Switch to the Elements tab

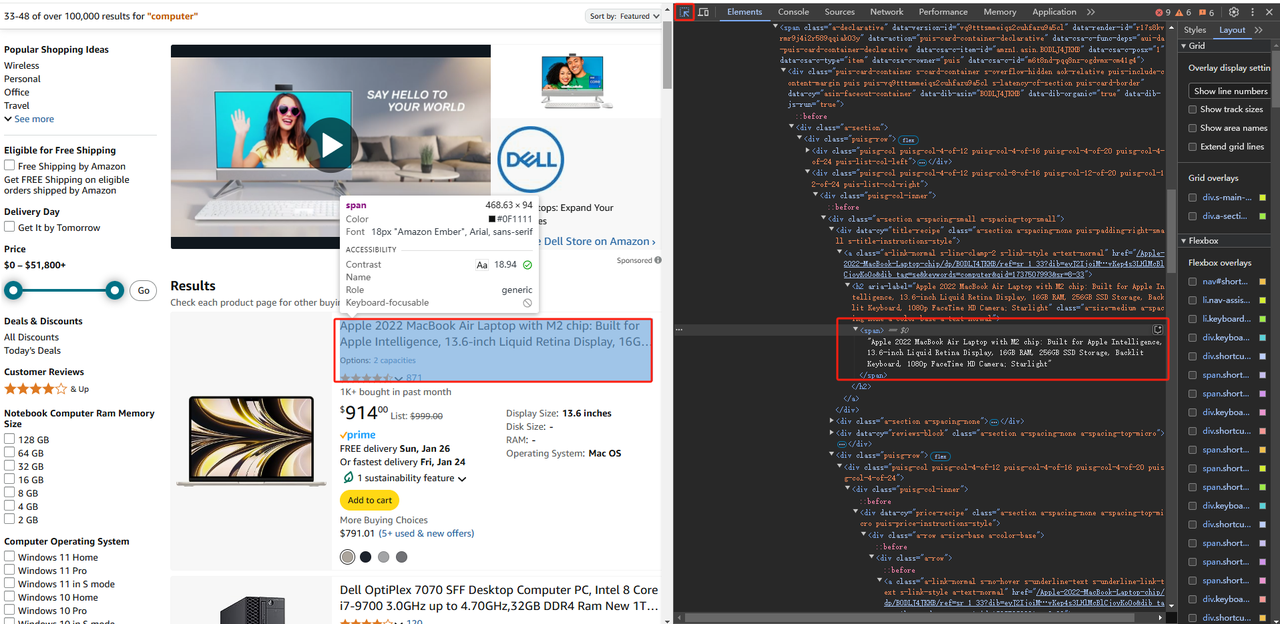point(745,12)
